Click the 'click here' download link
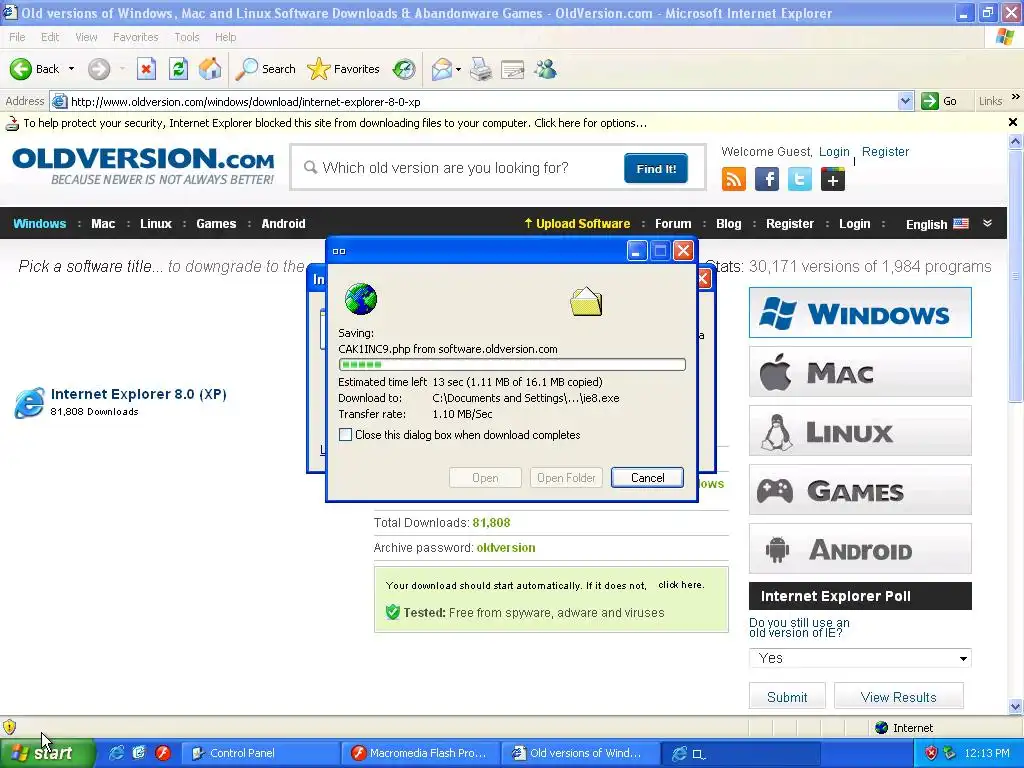The width and height of the screenshot is (1024, 768). click(x=680, y=584)
